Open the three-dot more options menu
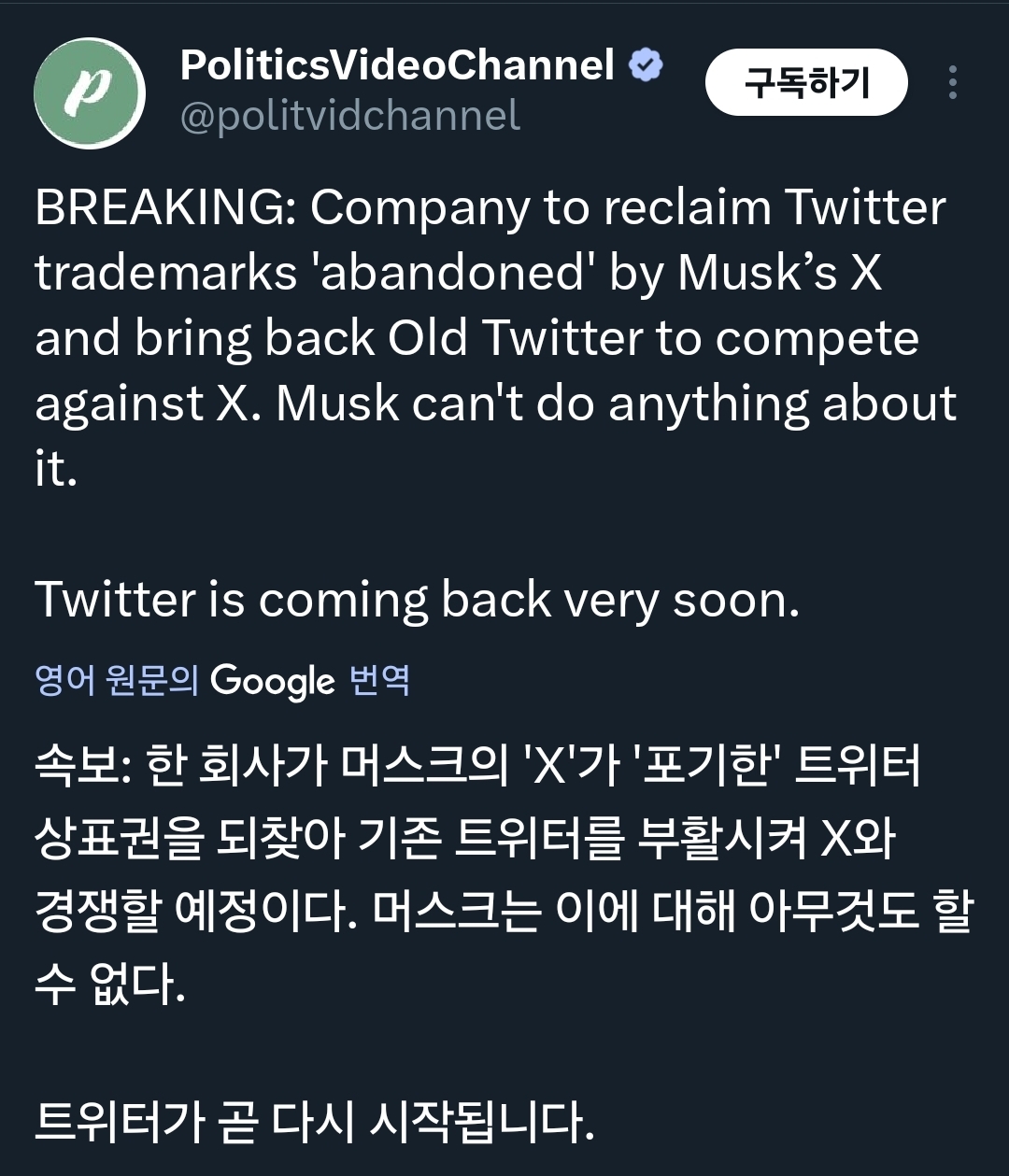 coord(952,82)
